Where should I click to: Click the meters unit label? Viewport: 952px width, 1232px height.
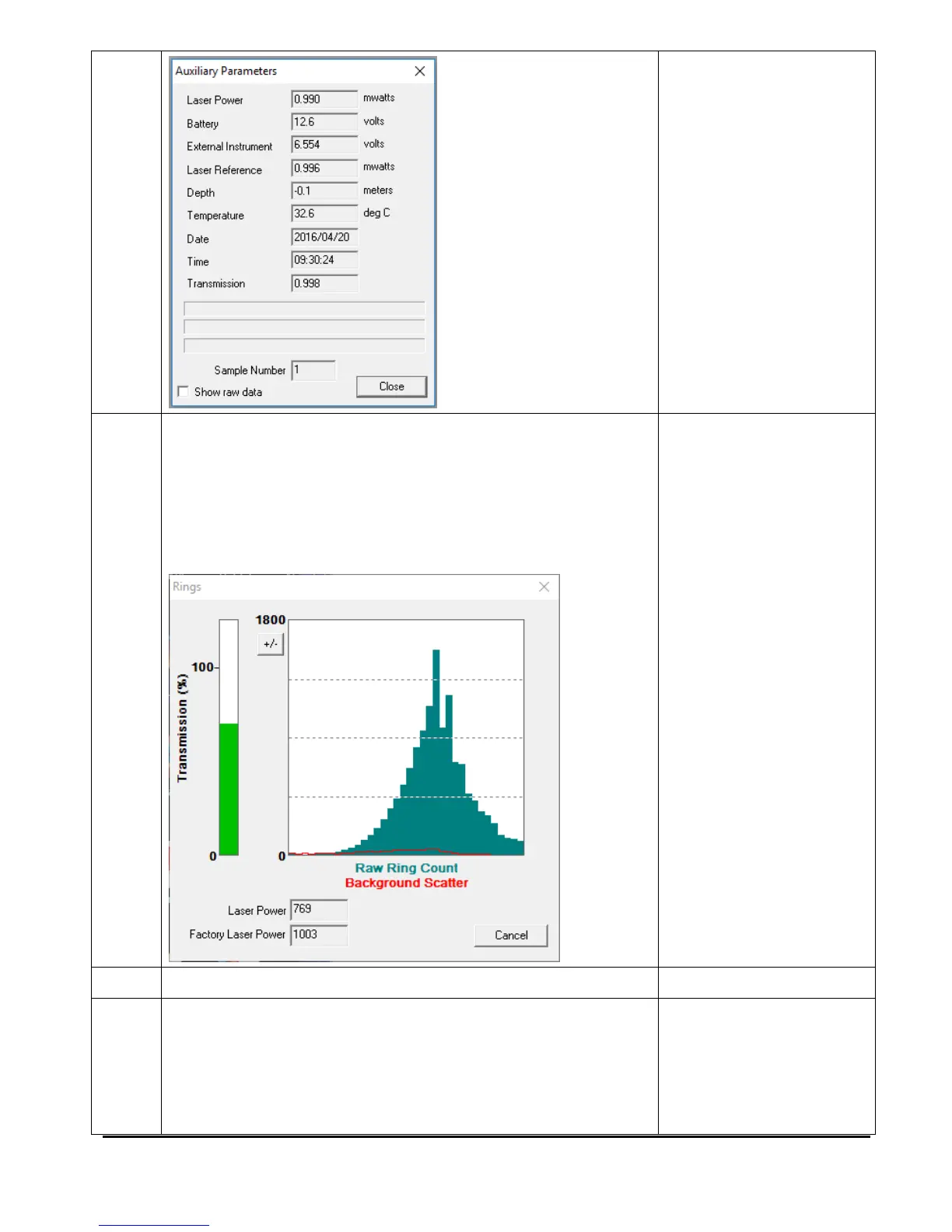click(378, 190)
